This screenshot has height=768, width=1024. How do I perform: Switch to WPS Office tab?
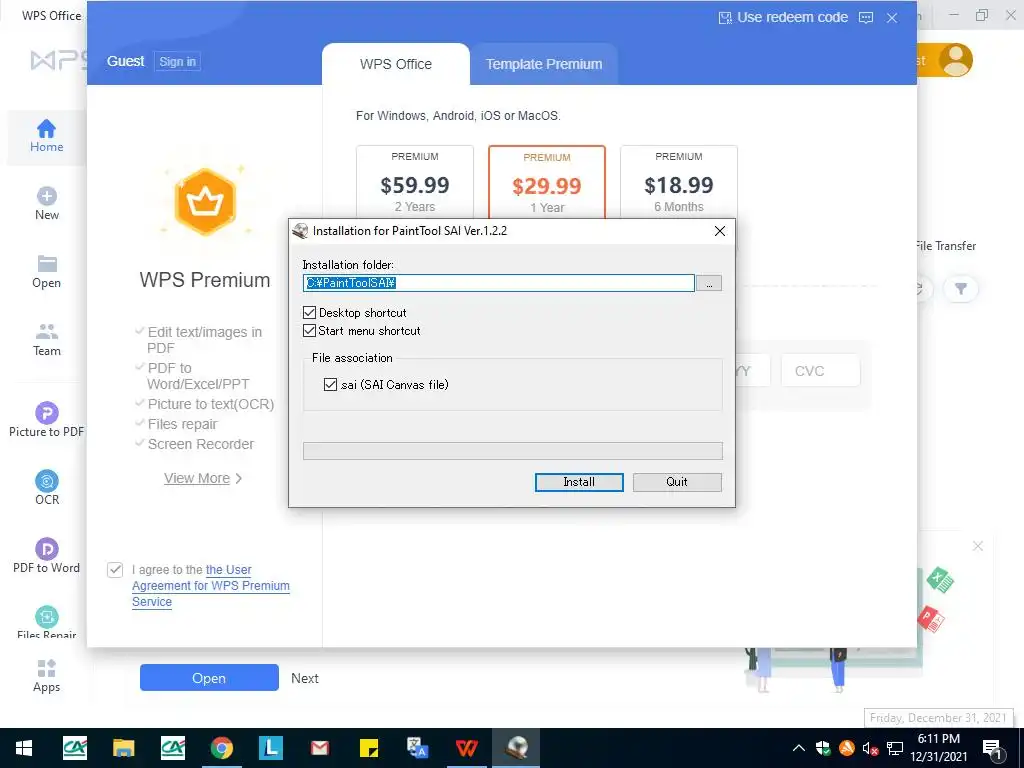(396, 64)
